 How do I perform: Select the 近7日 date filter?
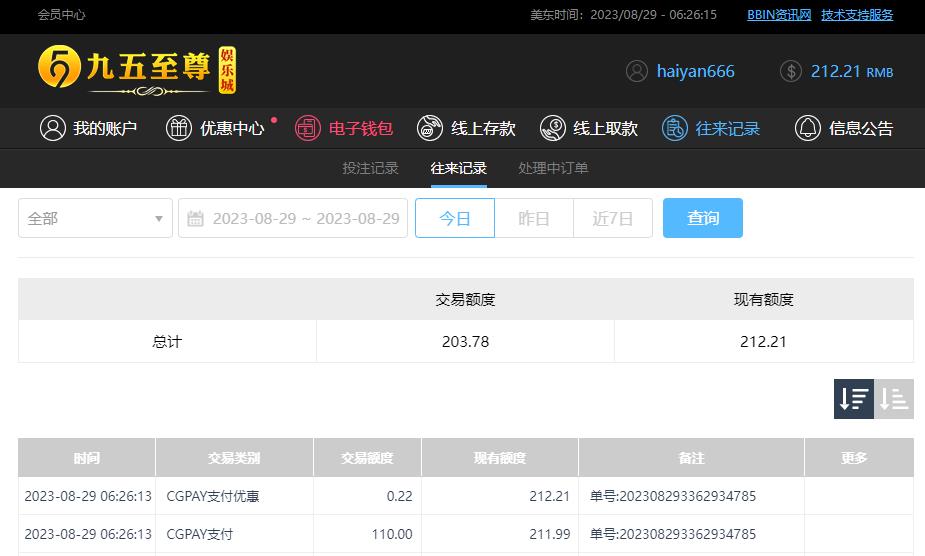[x=613, y=218]
